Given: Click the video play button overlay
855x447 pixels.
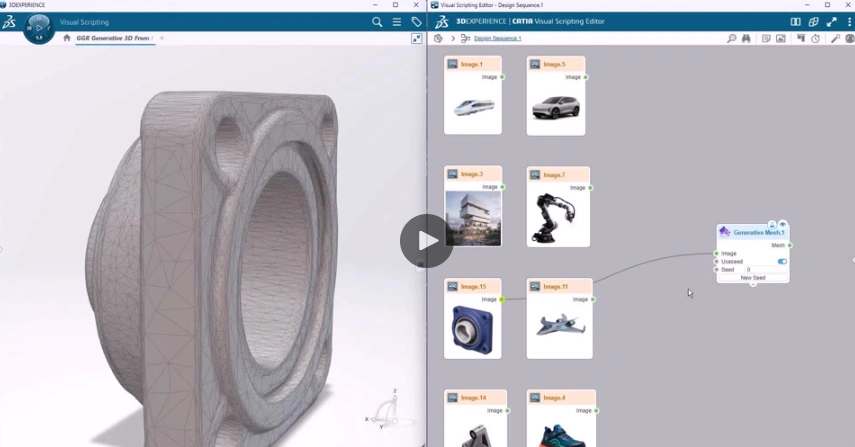Looking at the screenshot, I should 426,240.
